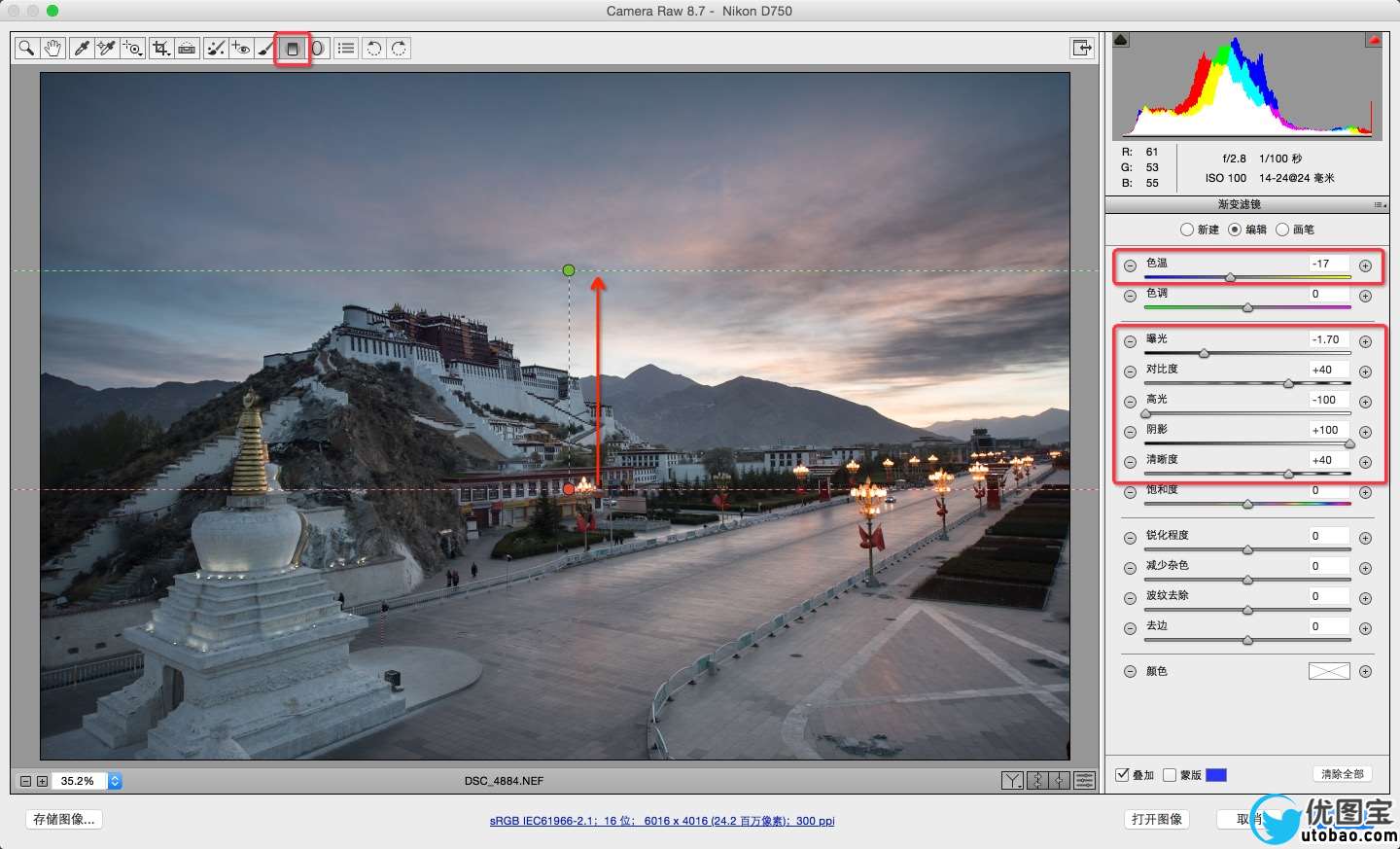Select the Graduated Filter tool

click(x=292, y=48)
